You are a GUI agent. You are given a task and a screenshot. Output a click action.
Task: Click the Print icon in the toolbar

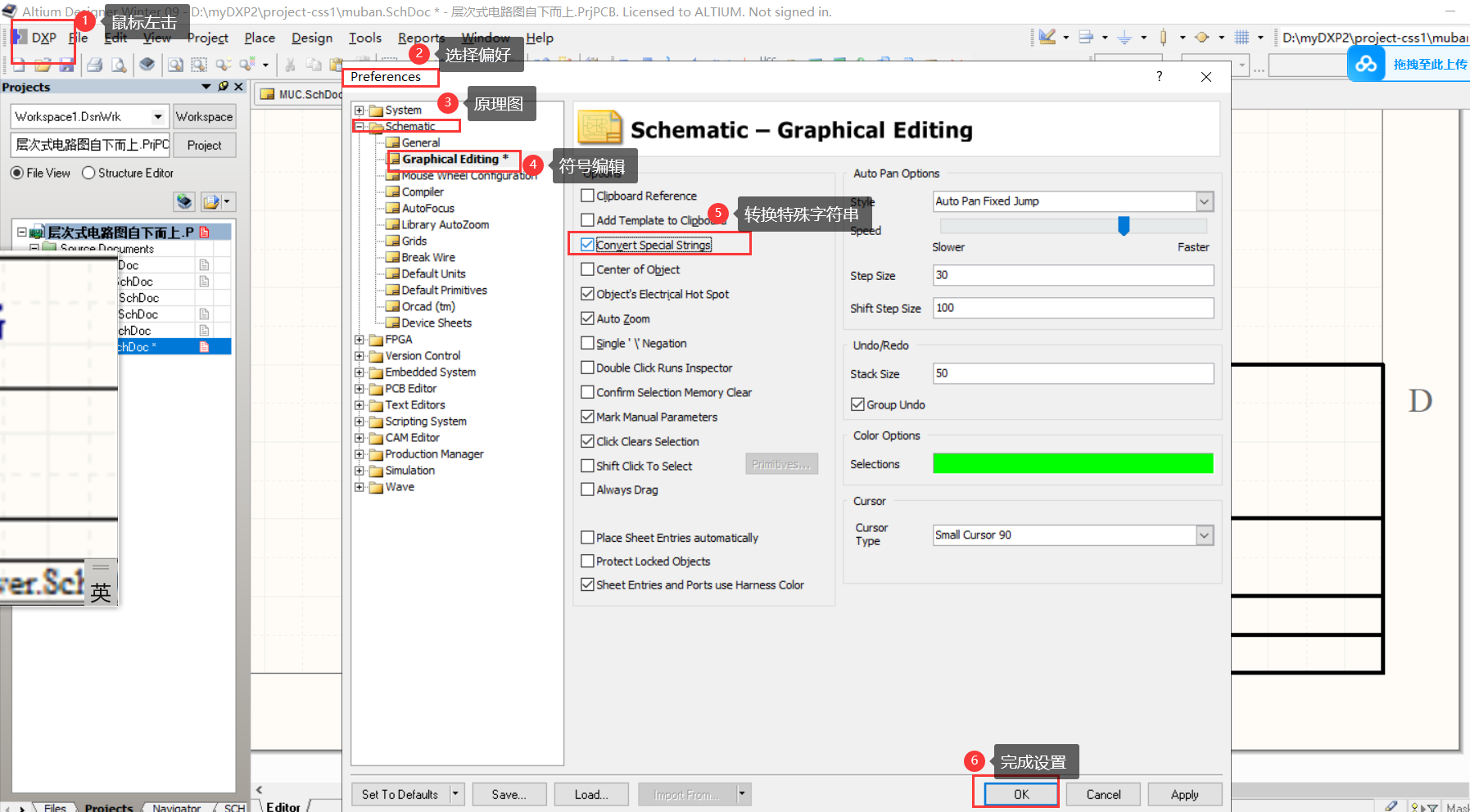coord(95,64)
